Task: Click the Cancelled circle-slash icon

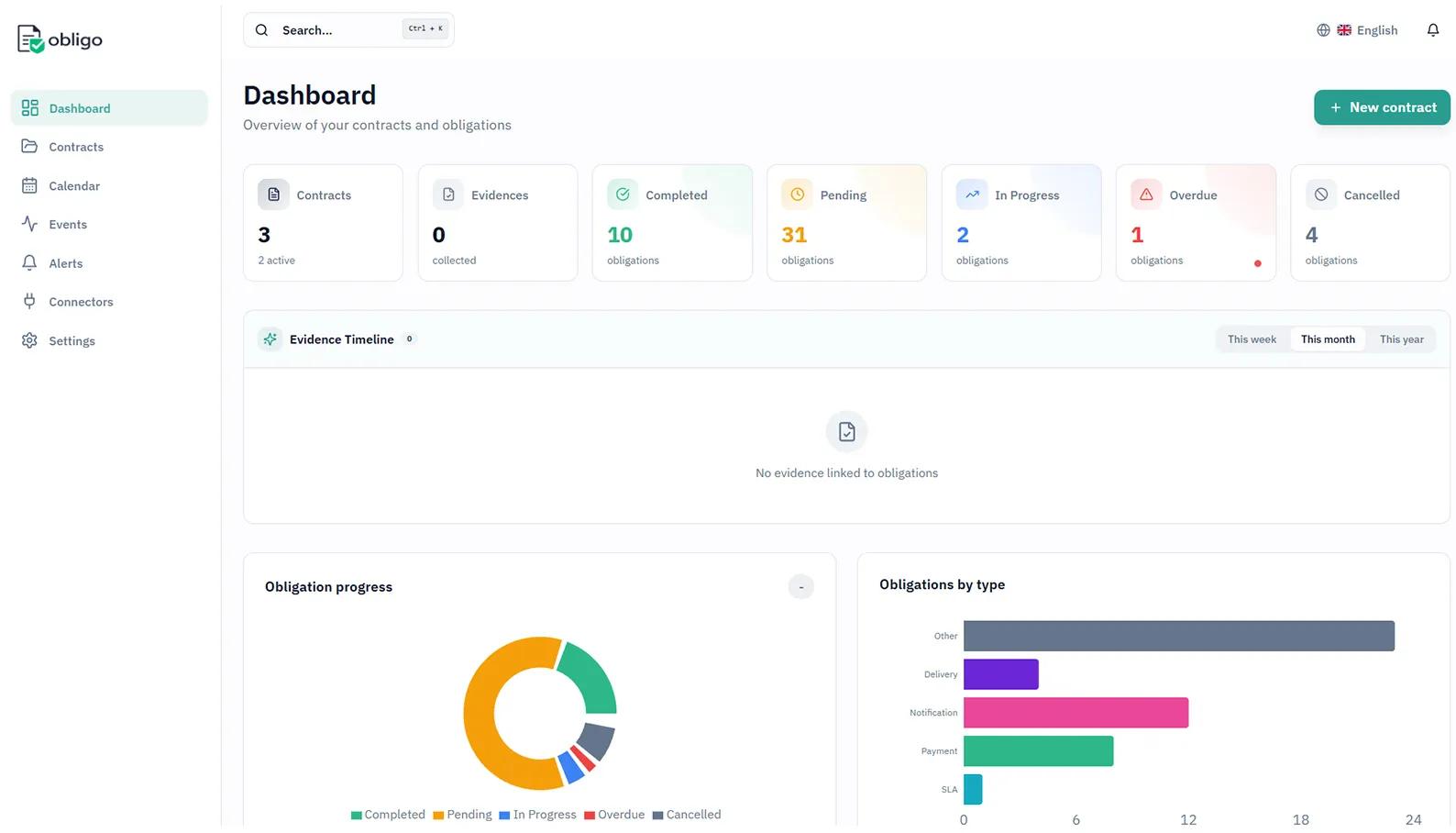Action: 1320,194
